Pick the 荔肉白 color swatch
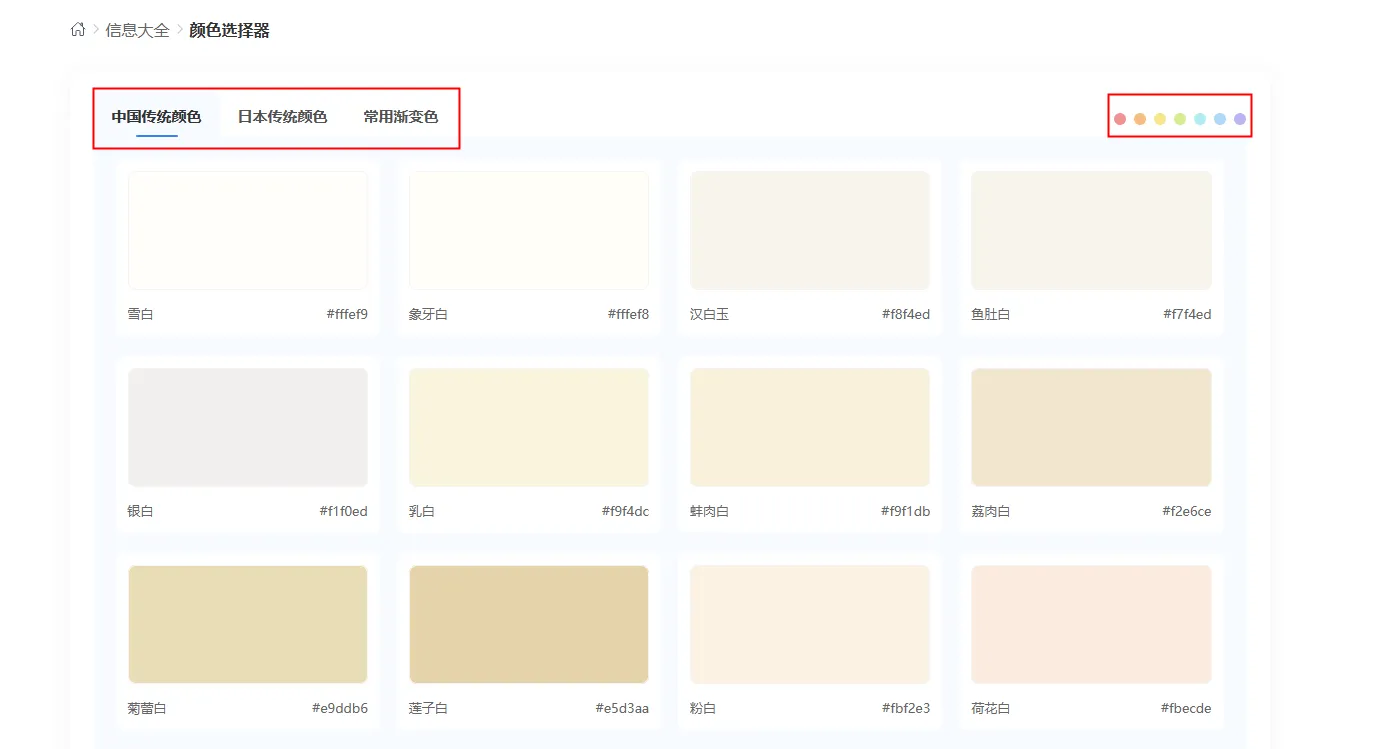Screen dimensions: 1388x749 (x=1091, y=427)
